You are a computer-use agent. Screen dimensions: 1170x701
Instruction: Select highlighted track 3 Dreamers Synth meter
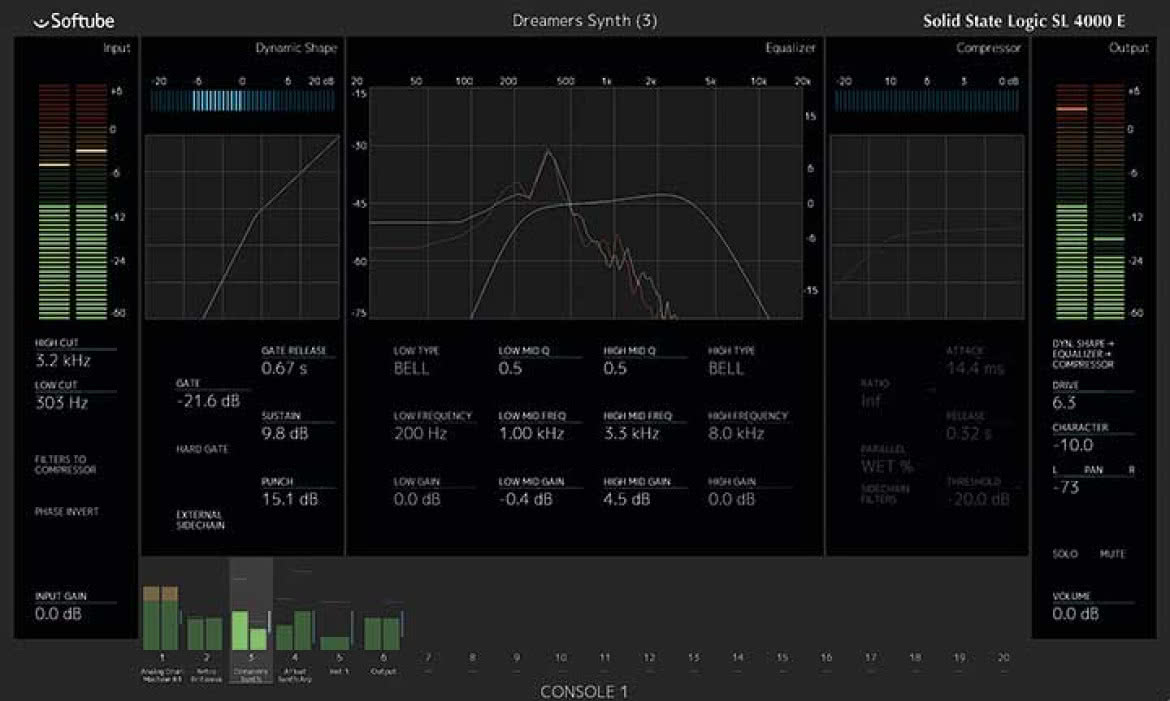pyautogui.click(x=250, y=630)
